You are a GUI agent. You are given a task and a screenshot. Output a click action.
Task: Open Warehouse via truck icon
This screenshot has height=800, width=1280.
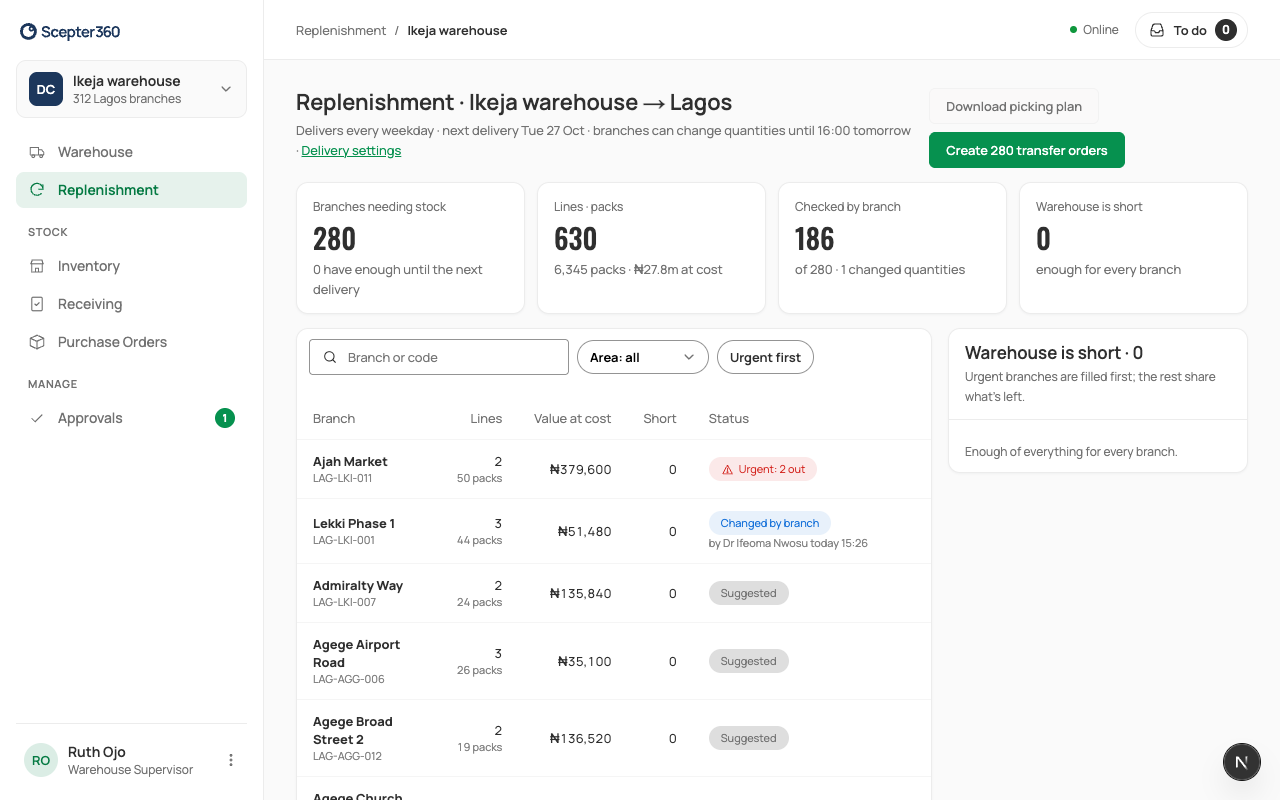(x=37, y=152)
